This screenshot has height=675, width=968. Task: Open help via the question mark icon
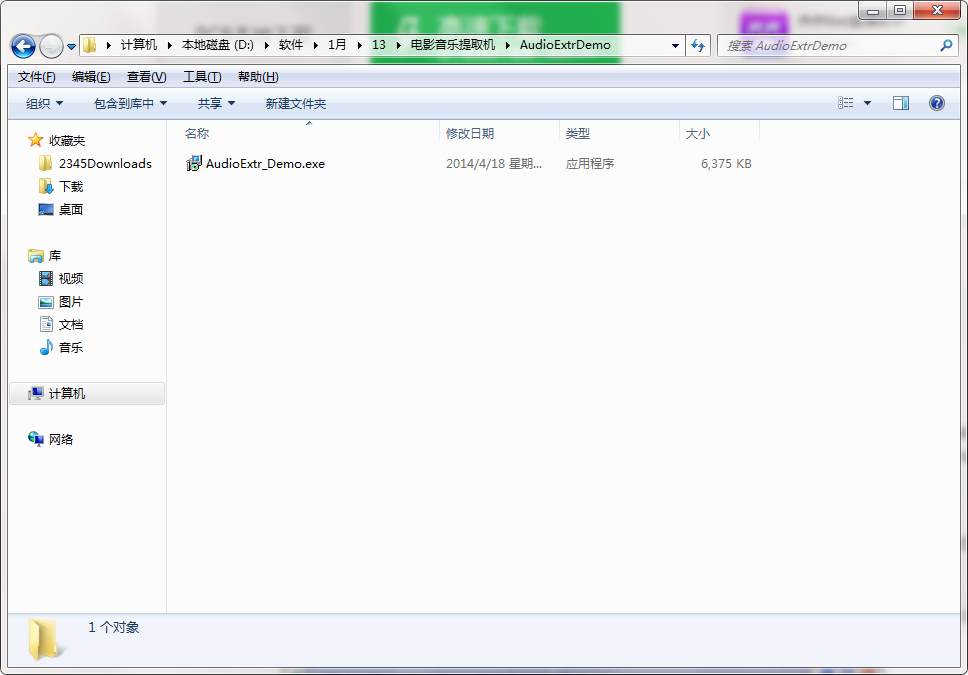[x=937, y=103]
